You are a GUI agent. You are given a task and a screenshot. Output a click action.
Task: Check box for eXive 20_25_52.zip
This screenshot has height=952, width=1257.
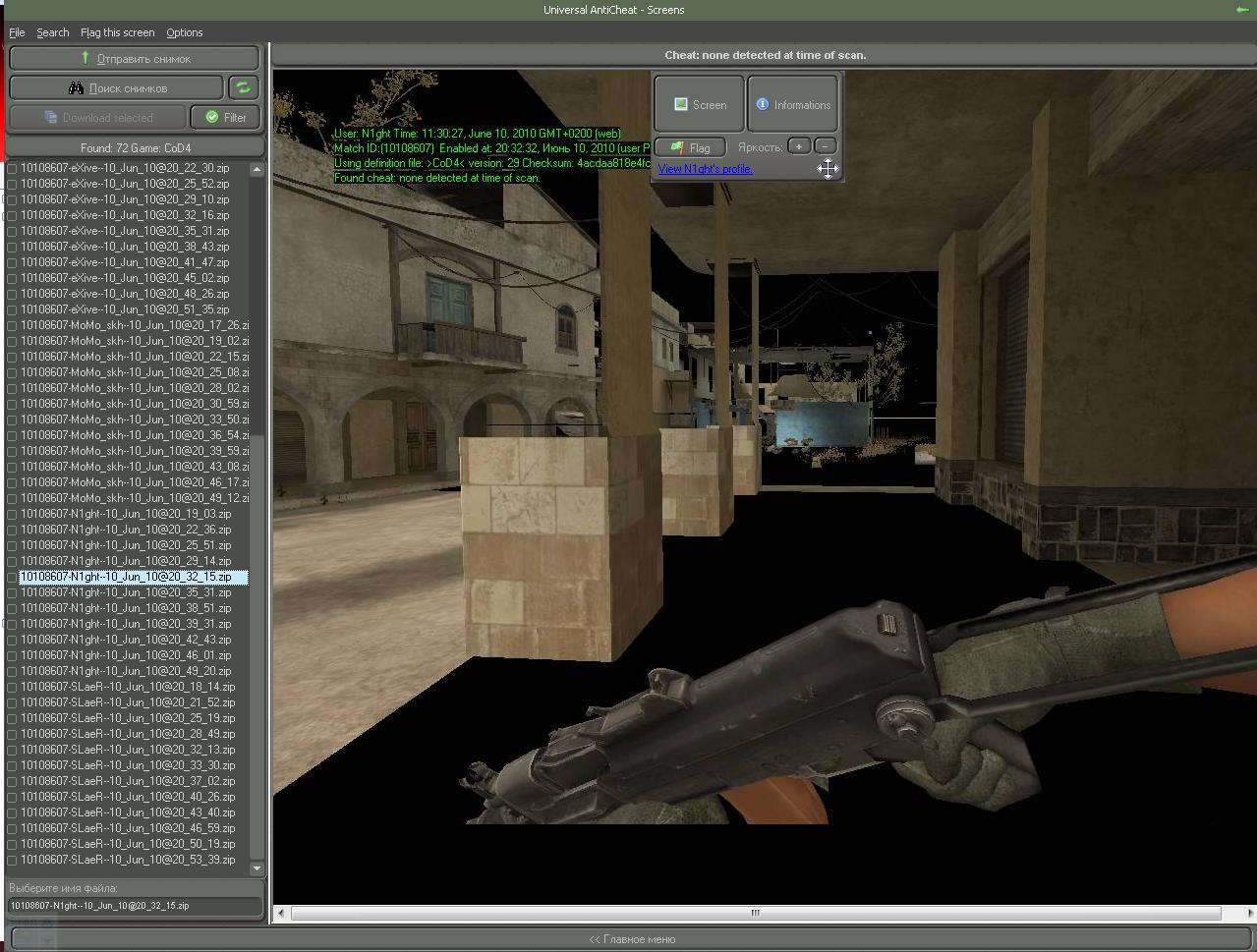click(x=13, y=184)
